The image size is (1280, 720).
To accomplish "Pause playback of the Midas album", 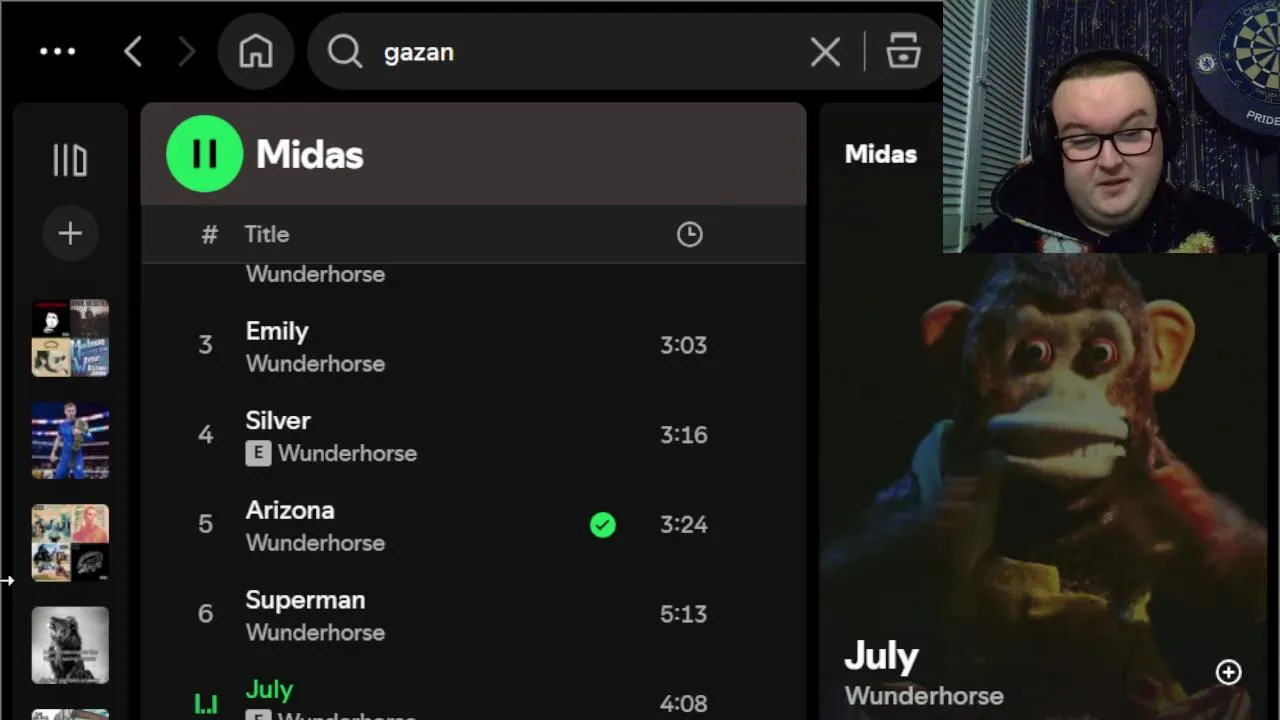I will pos(204,154).
